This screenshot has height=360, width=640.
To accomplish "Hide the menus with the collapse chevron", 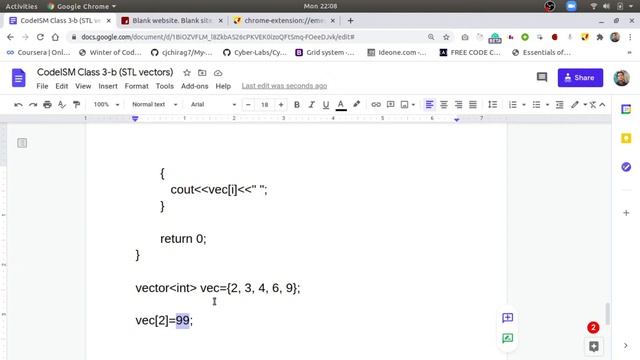I will click(602, 105).
